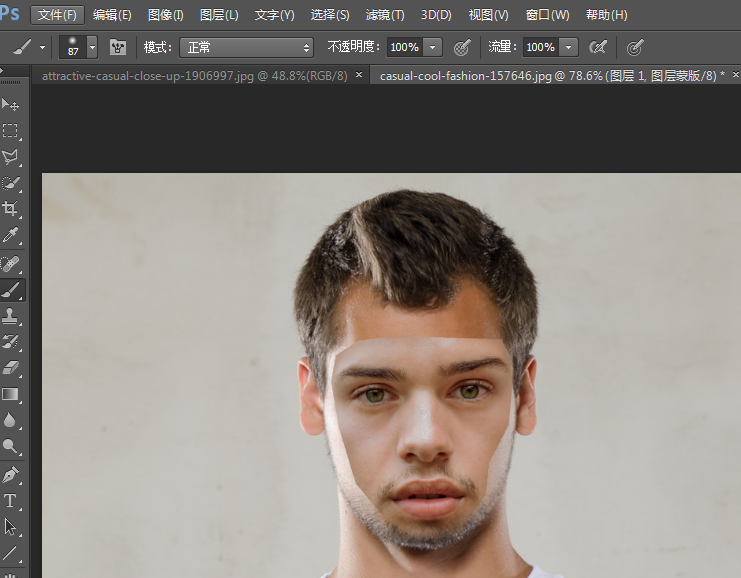Select the Eraser tool

point(11,368)
